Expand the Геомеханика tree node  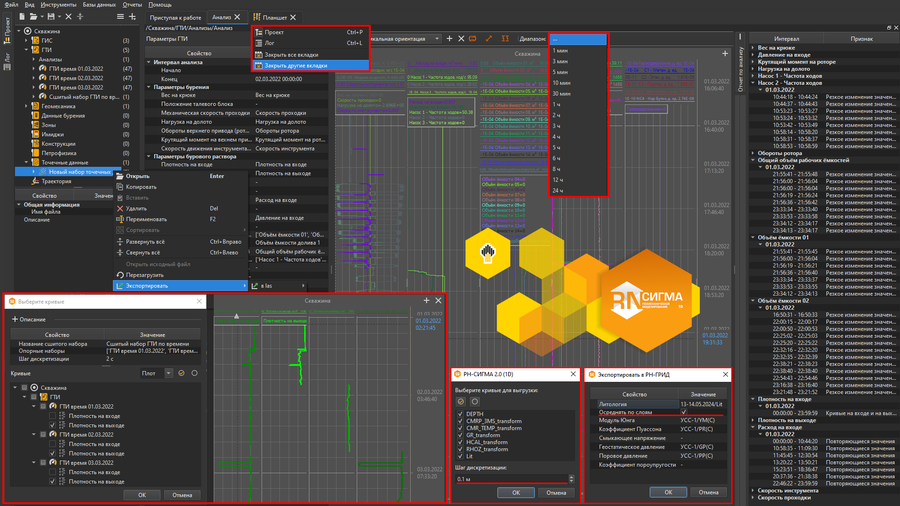click(x=27, y=106)
